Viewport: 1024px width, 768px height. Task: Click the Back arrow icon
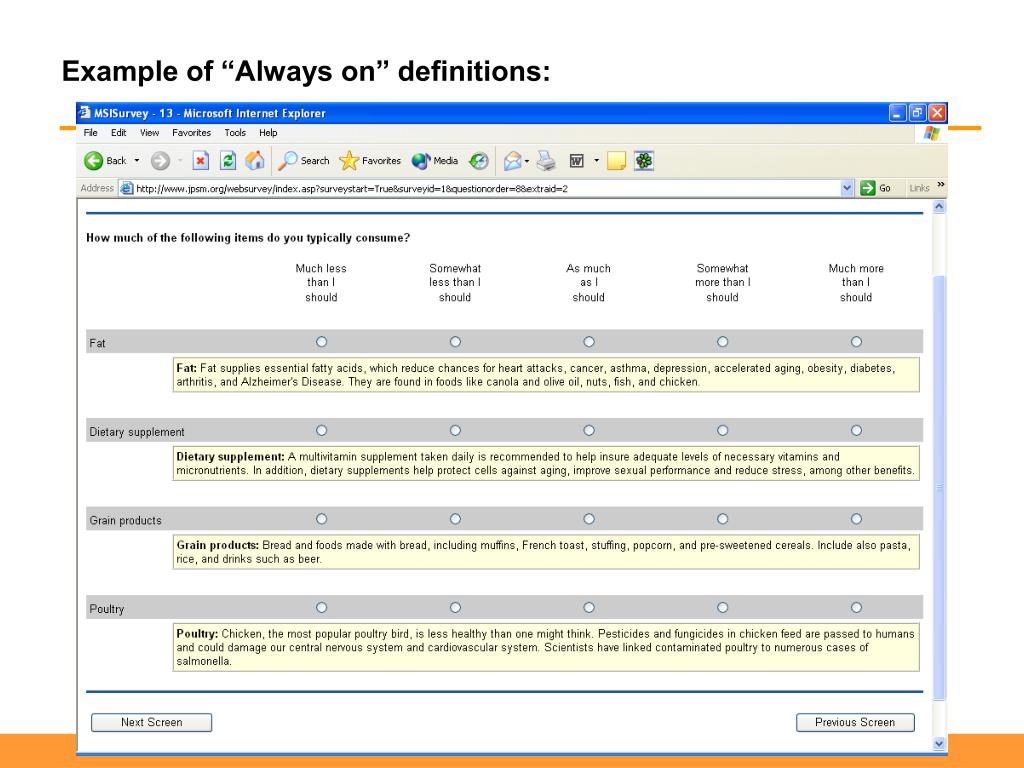click(93, 161)
